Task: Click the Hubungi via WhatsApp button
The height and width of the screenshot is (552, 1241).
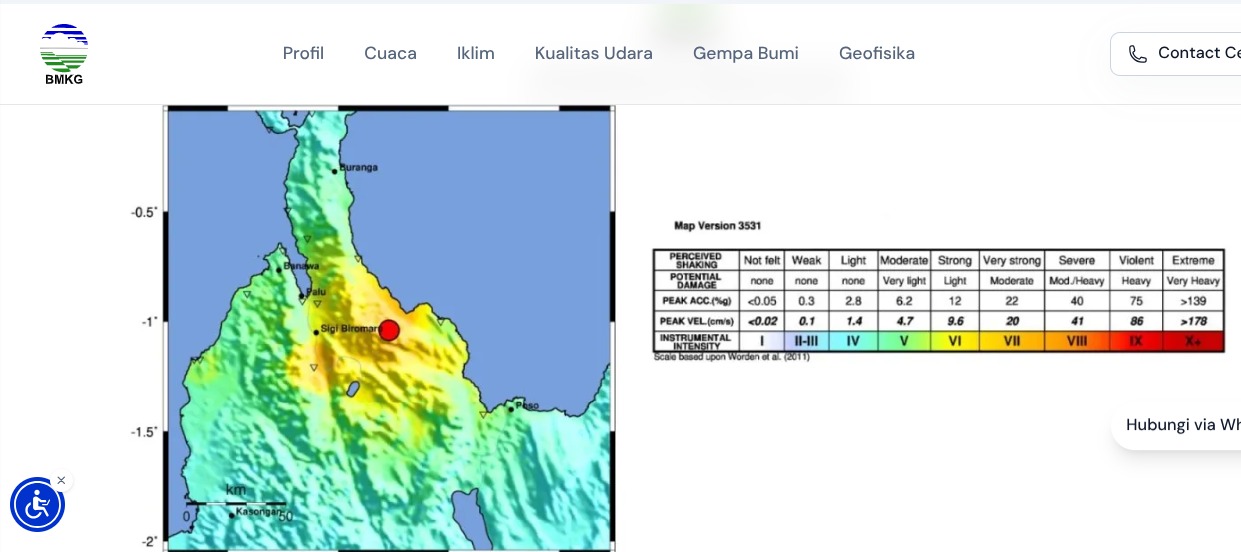Action: pyautogui.click(x=1176, y=425)
